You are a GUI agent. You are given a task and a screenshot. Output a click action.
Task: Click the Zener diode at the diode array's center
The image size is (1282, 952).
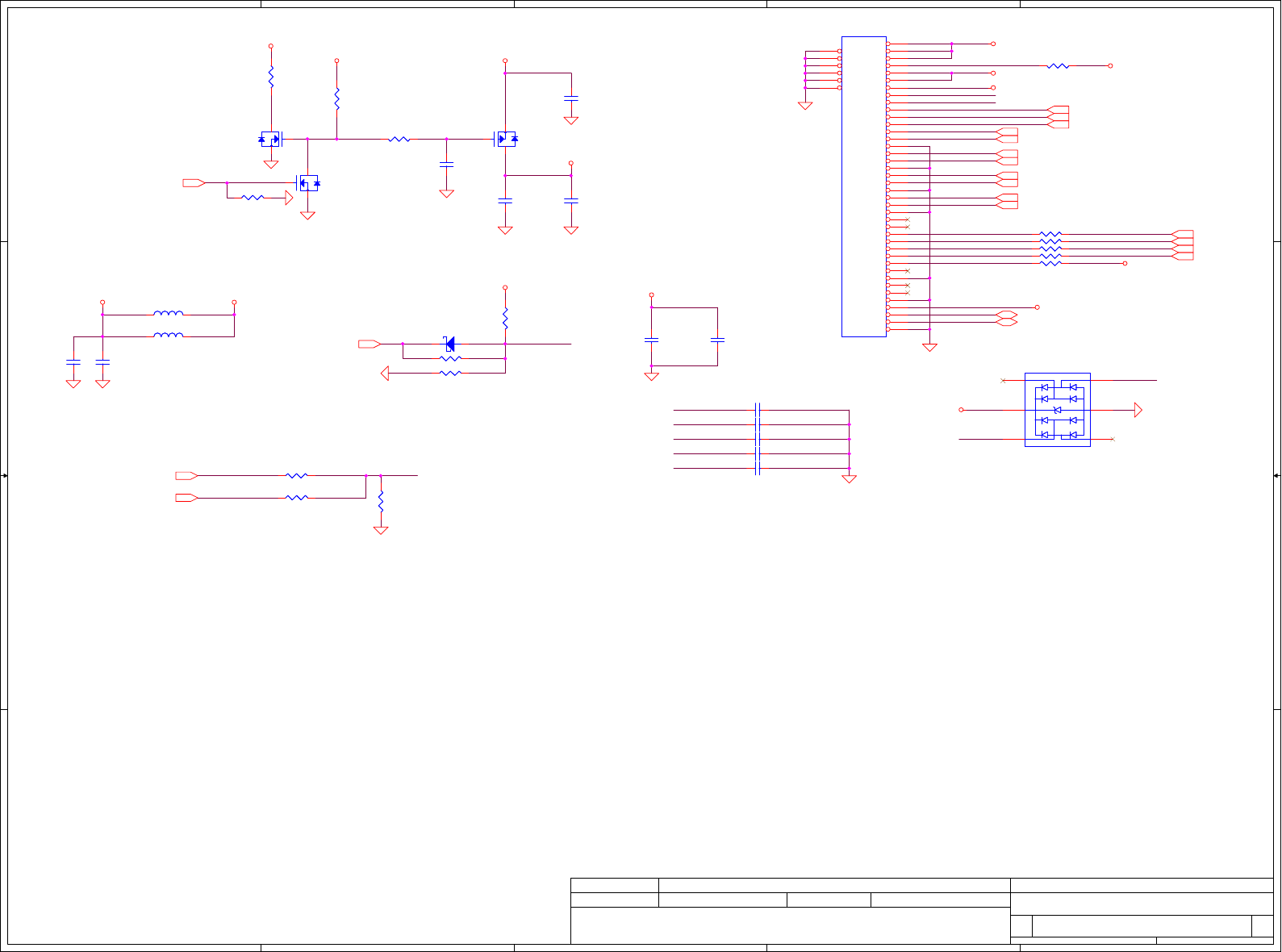pos(1058,410)
